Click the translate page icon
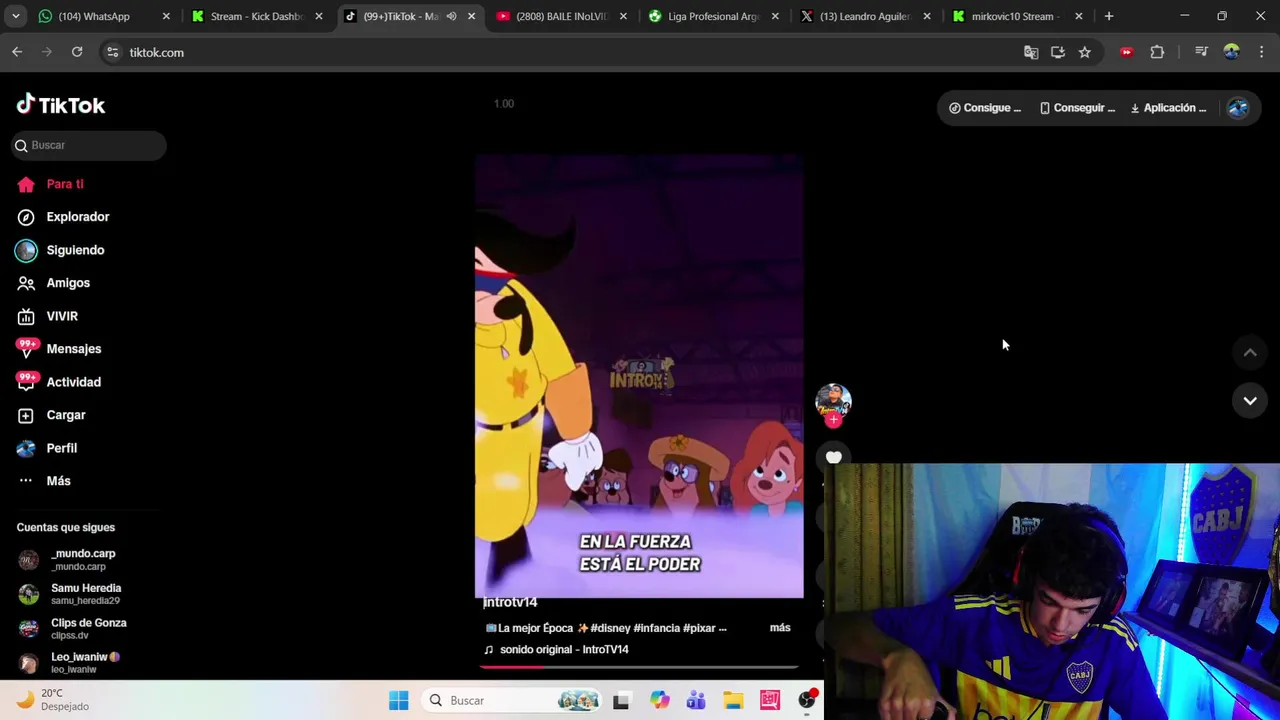This screenshot has height=720, width=1280. coord(1031,52)
